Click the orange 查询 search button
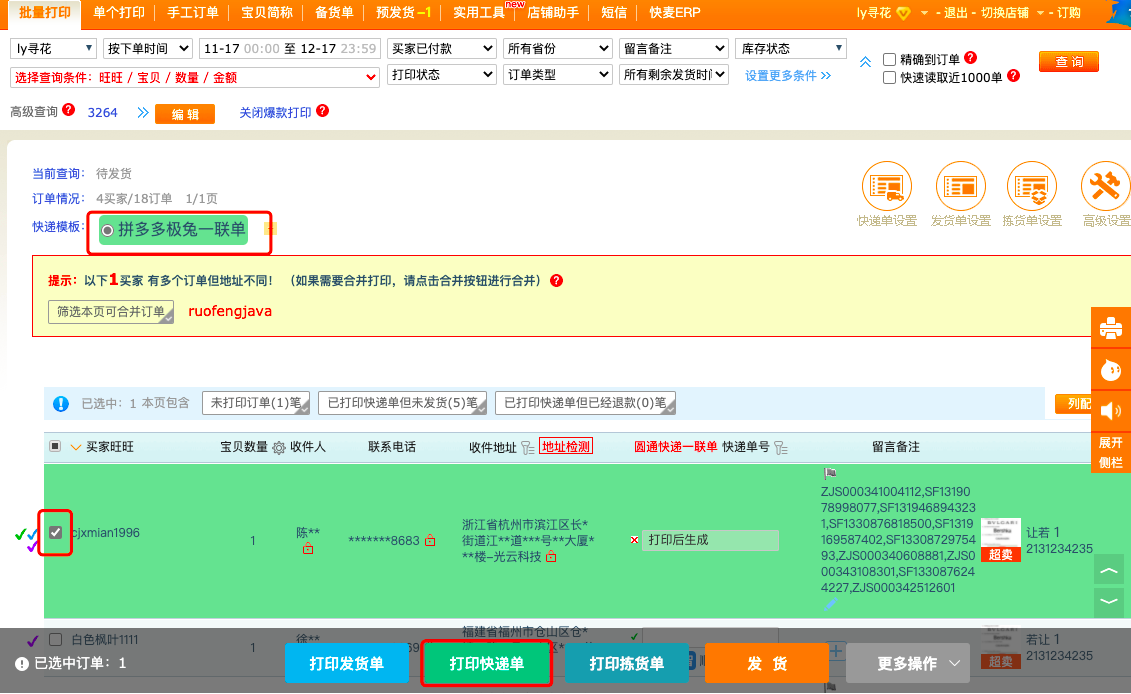This screenshot has width=1131, height=694. tap(1069, 61)
